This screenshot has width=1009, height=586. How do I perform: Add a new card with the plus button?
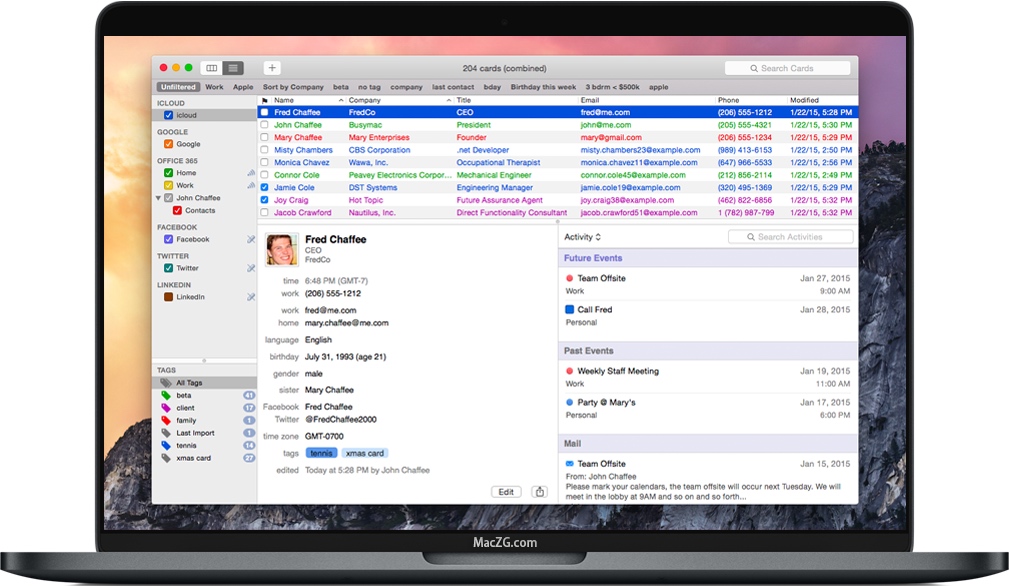(272, 68)
